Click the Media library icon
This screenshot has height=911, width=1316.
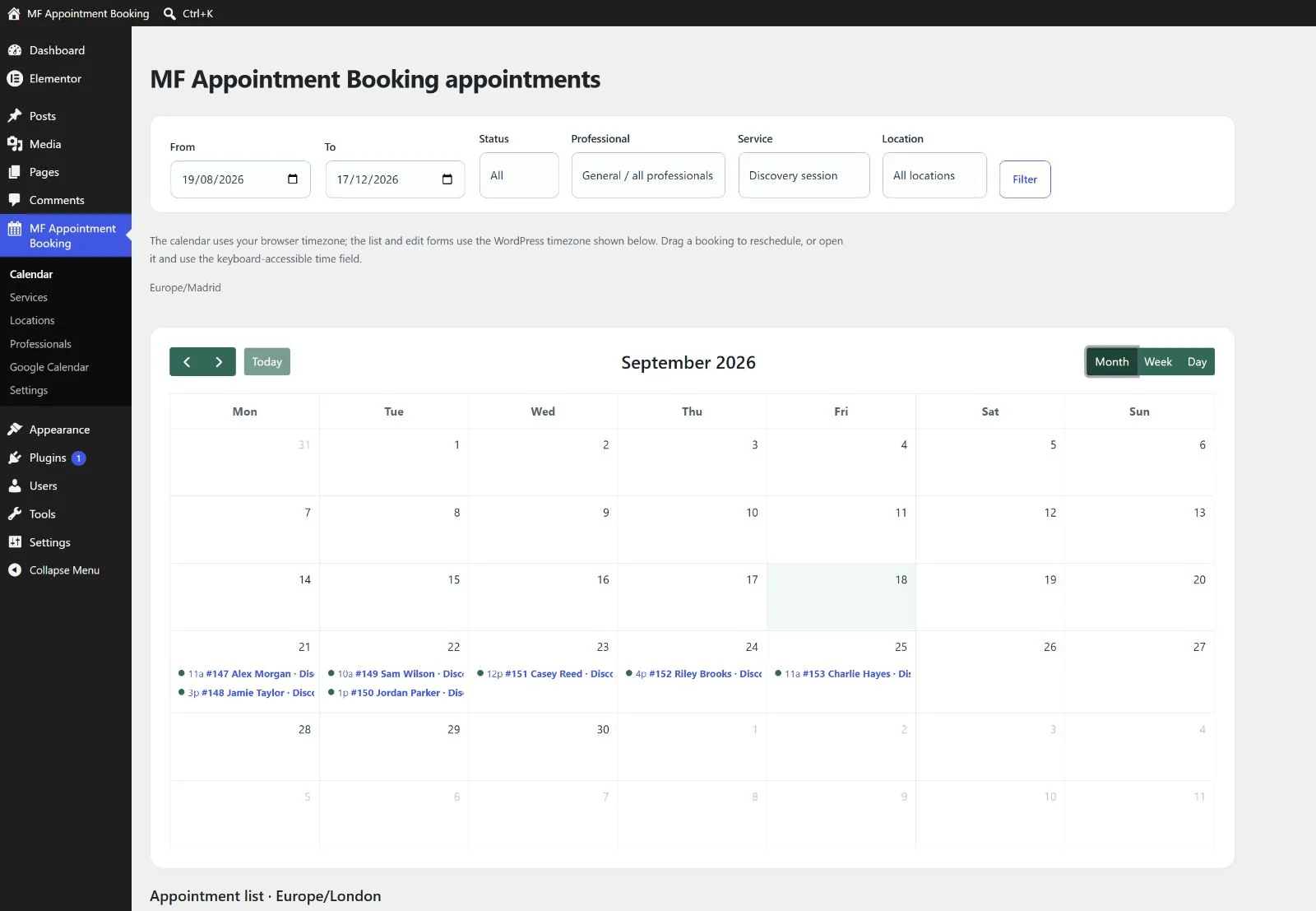pyautogui.click(x=15, y=144)
